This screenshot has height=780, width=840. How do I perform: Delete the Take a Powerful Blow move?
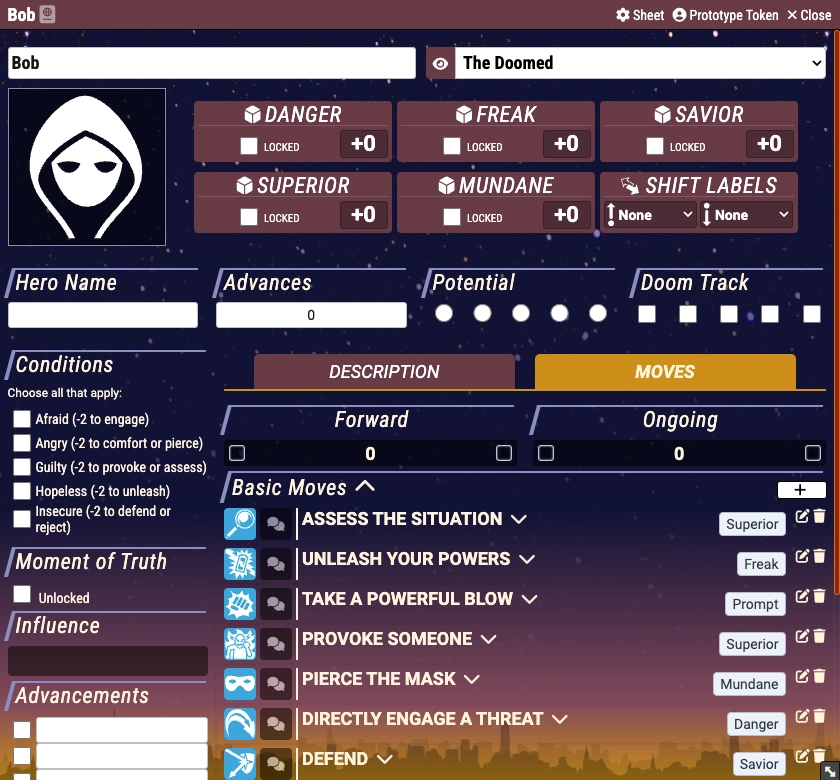coord(819,596)
